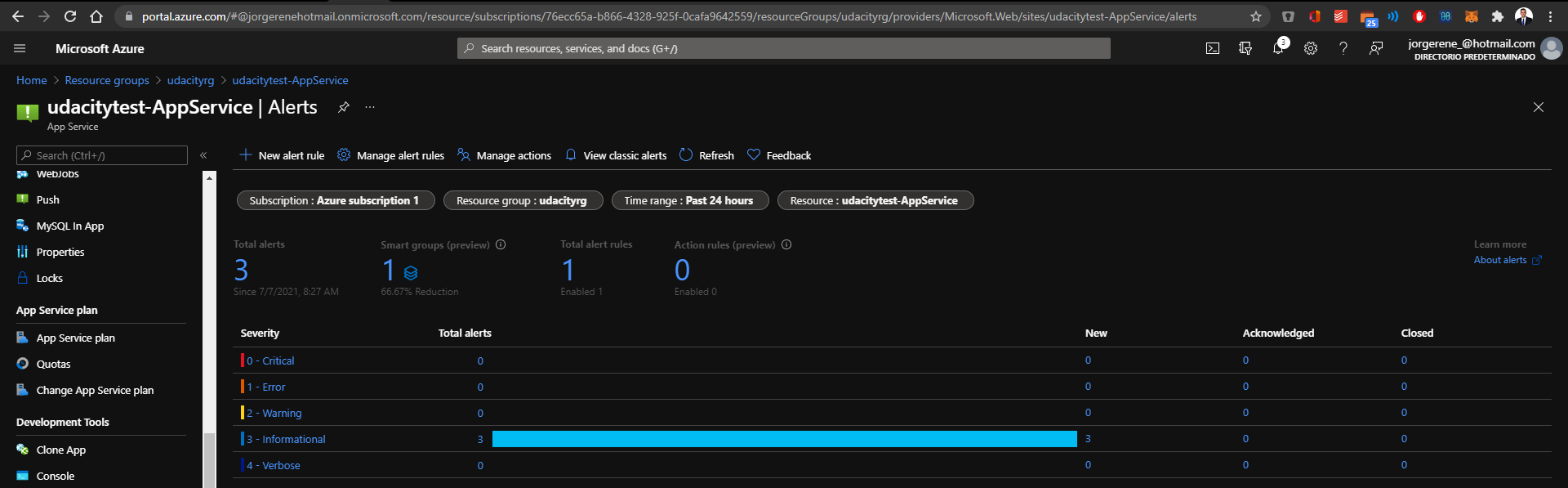Click the Informational alerts blue bar

(x=785, y=439)
